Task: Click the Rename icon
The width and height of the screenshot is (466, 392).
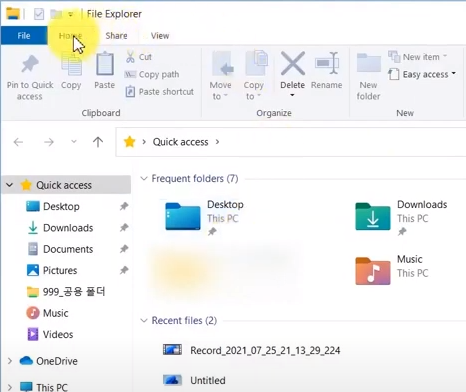Action: 327,63
